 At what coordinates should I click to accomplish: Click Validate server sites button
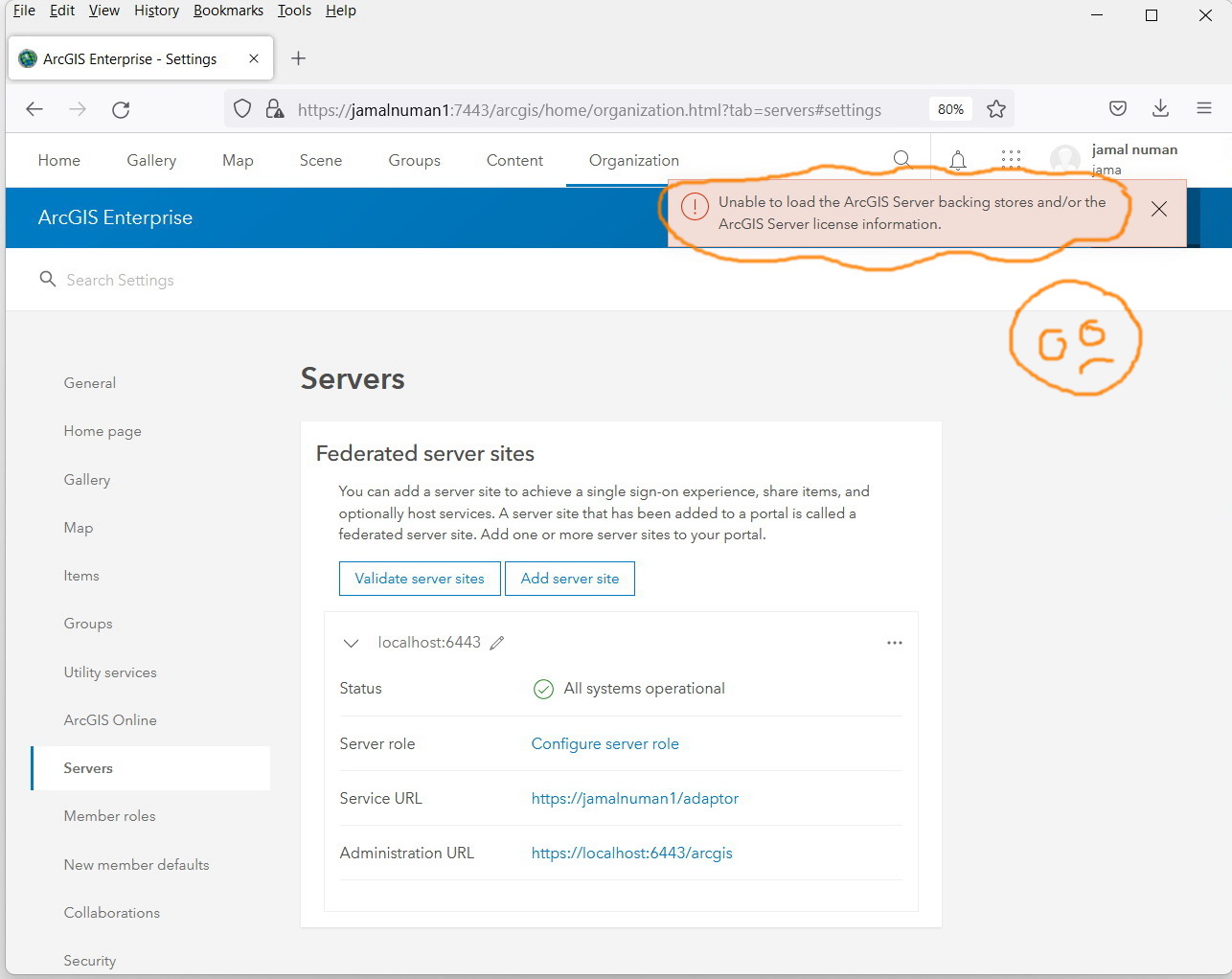(x=420, y=579)
